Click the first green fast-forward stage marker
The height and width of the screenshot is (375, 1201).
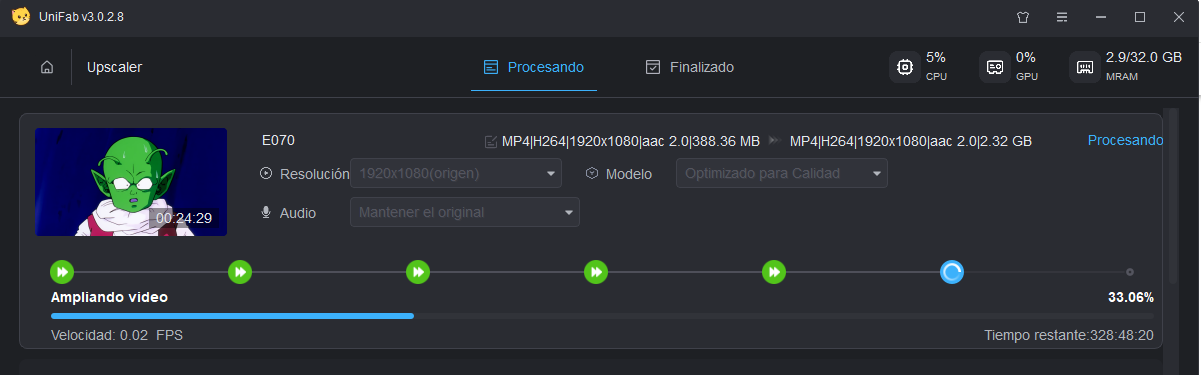(x=62, y=271)
